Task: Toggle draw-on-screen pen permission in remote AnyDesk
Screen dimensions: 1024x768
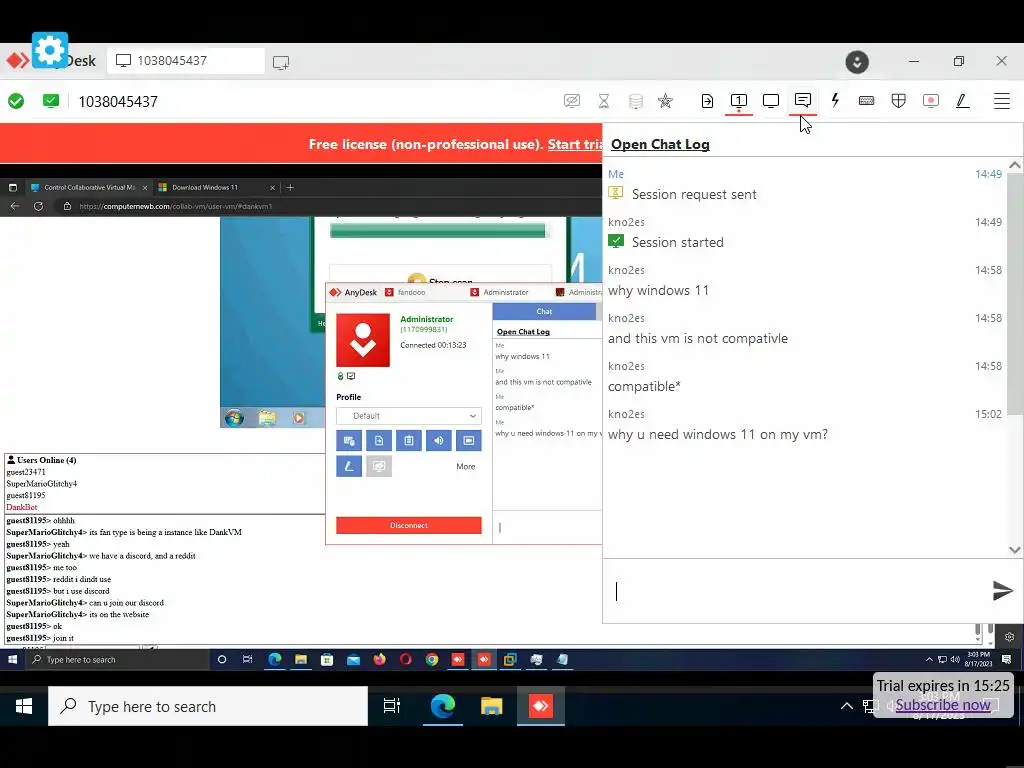Action: [349, 466]
